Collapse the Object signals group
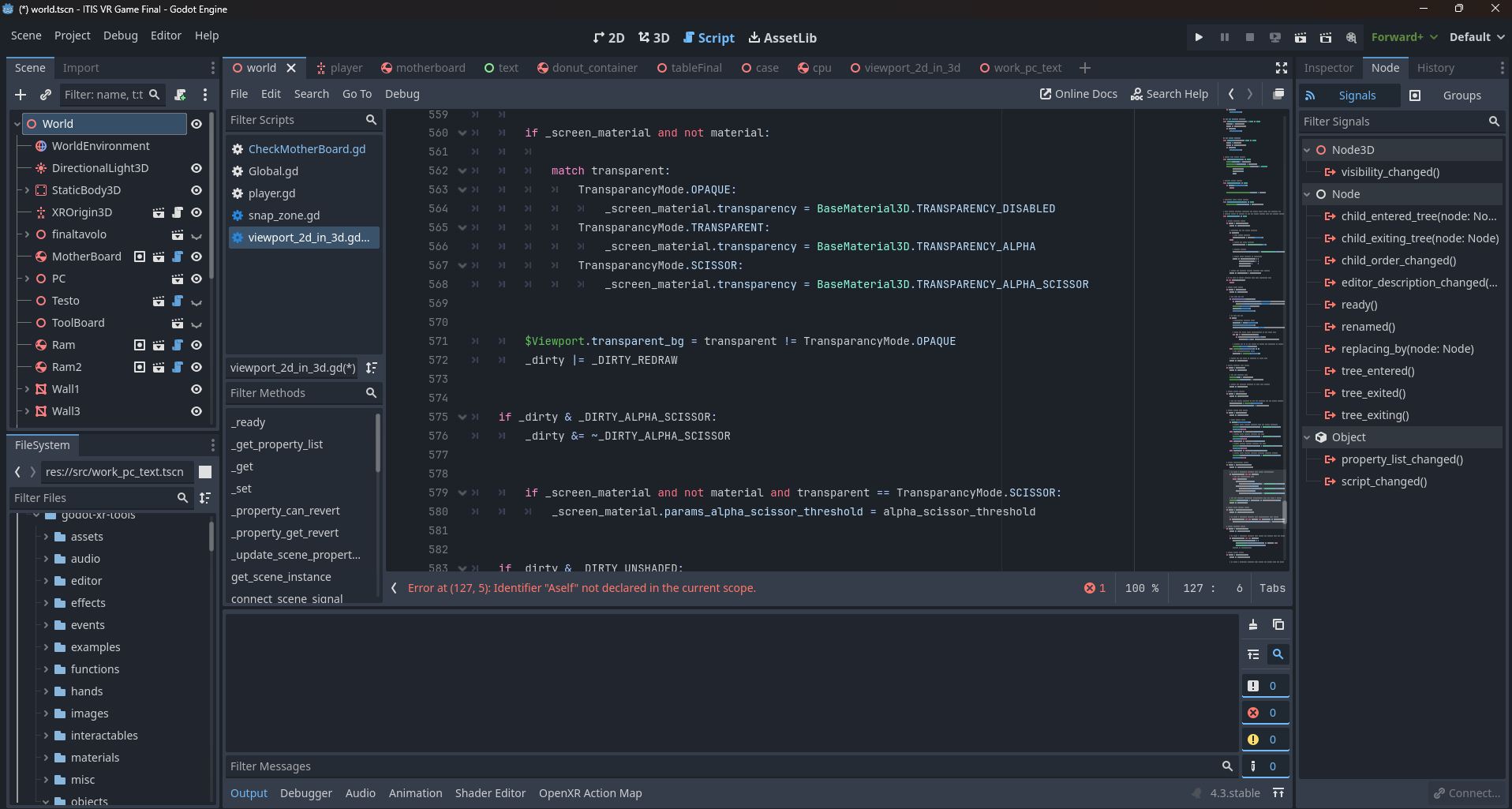 click(1307, 437)
